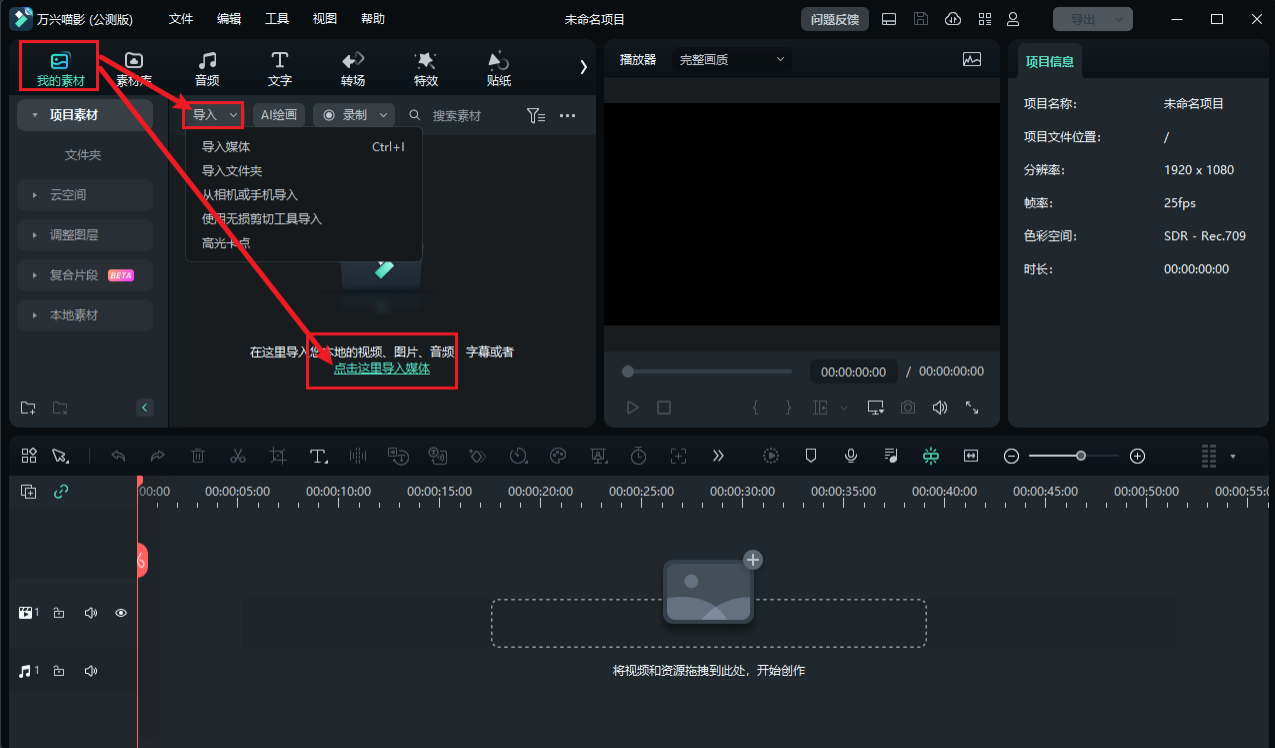Open the 录制 record dropdown

click(382, 115)
